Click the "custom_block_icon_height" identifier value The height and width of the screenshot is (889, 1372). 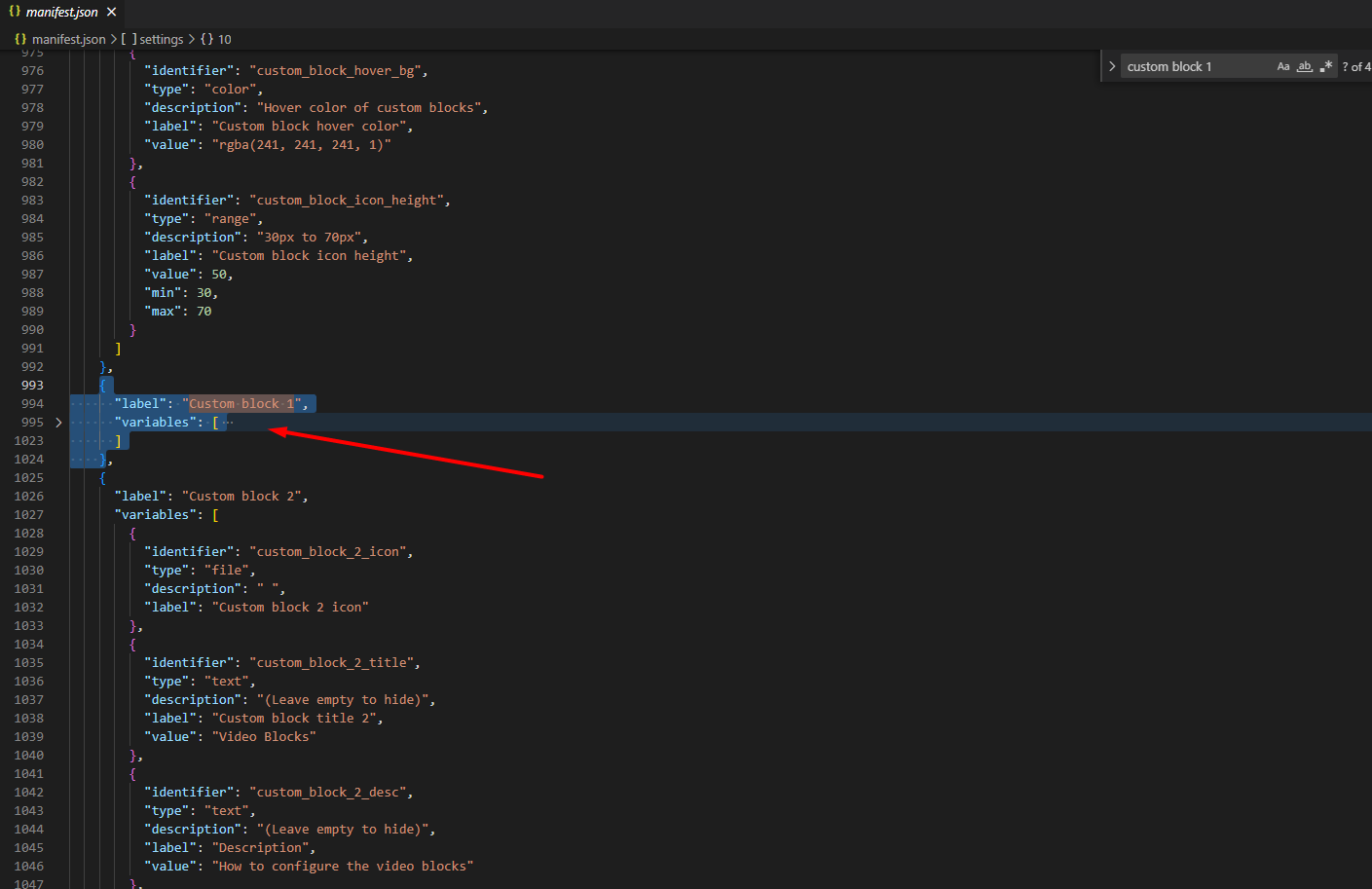tap(349, 201)
